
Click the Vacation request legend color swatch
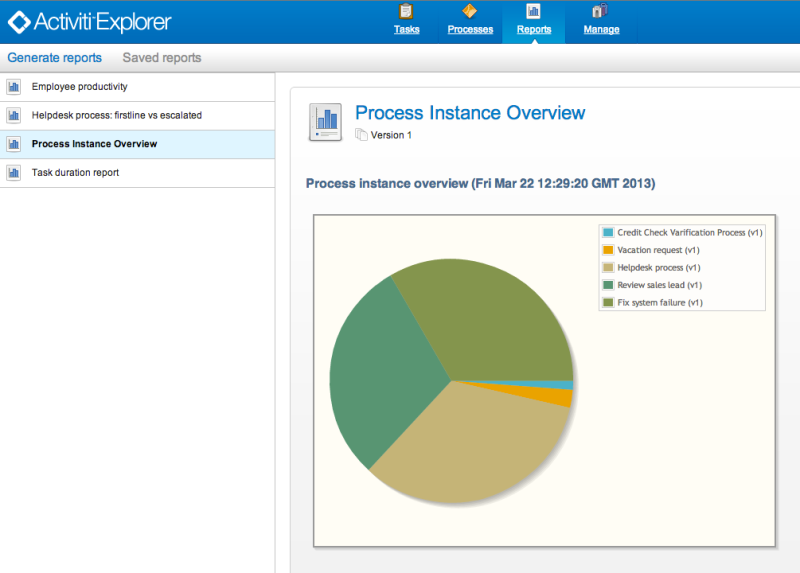tap(608, 250)
